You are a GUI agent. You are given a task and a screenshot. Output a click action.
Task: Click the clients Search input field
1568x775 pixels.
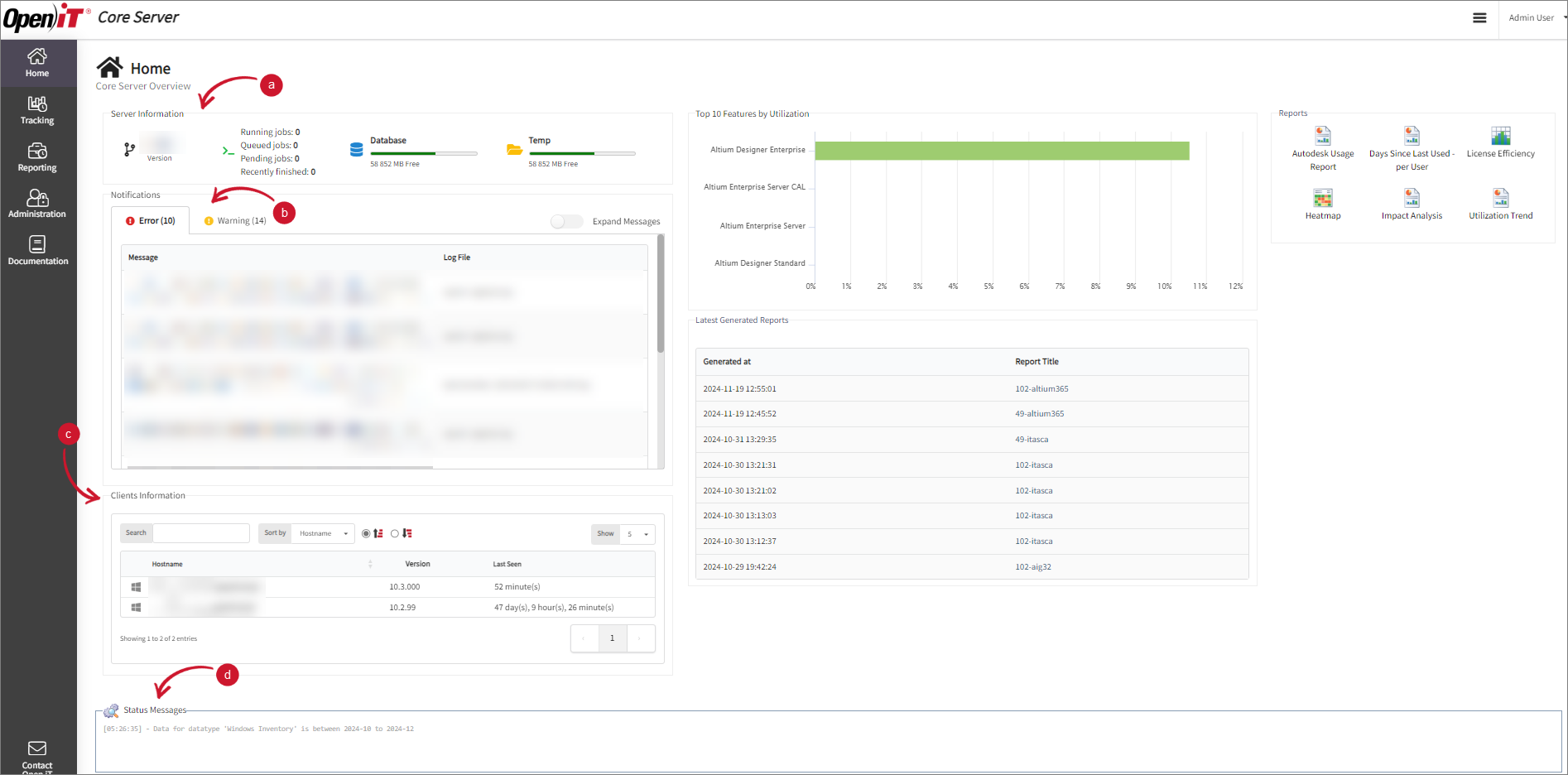200,532
